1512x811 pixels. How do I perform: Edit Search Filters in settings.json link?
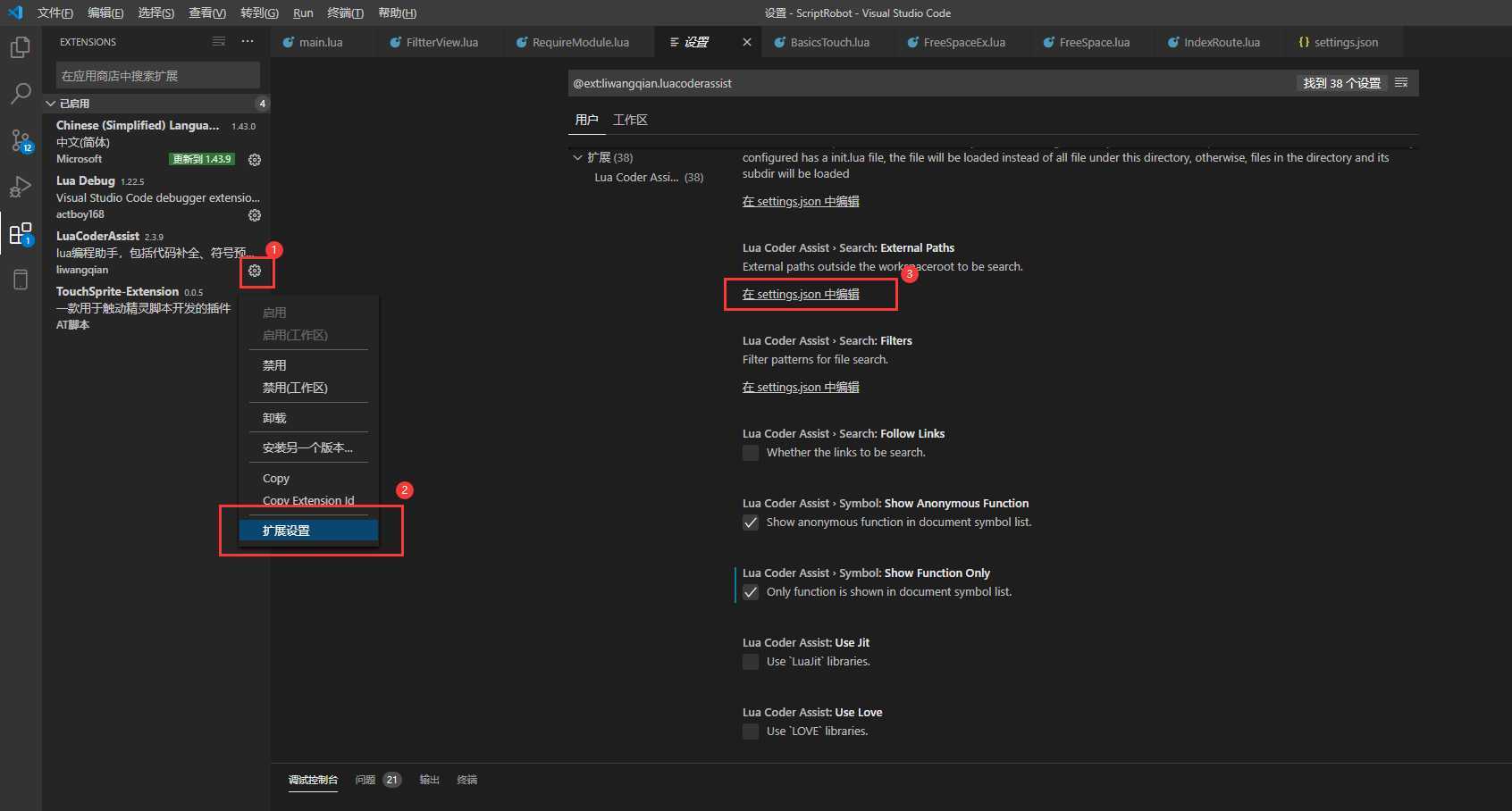tap(801, 387)
